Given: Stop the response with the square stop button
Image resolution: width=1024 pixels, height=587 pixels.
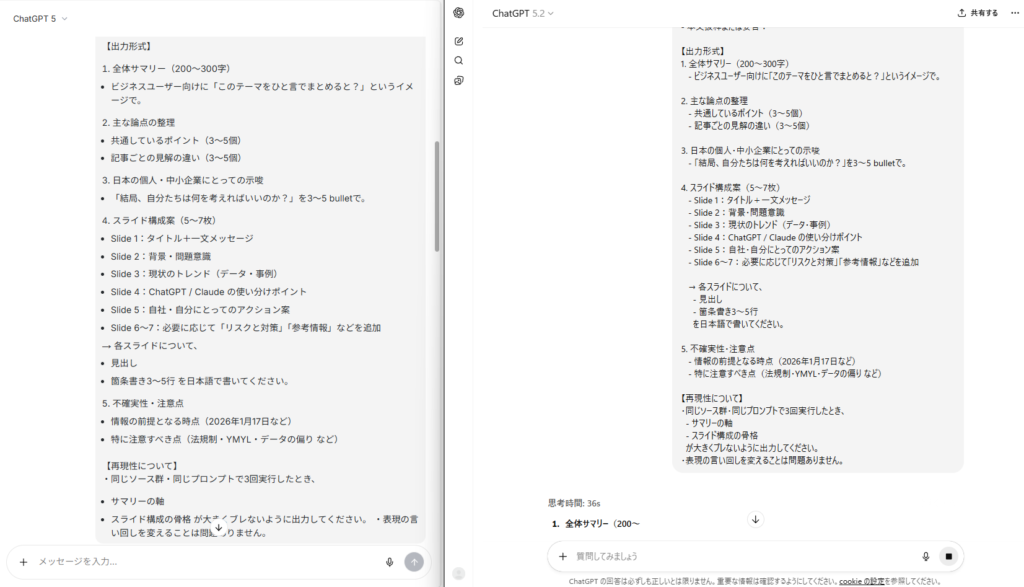Looking at the screenshot, I should [x=949, y=556].
